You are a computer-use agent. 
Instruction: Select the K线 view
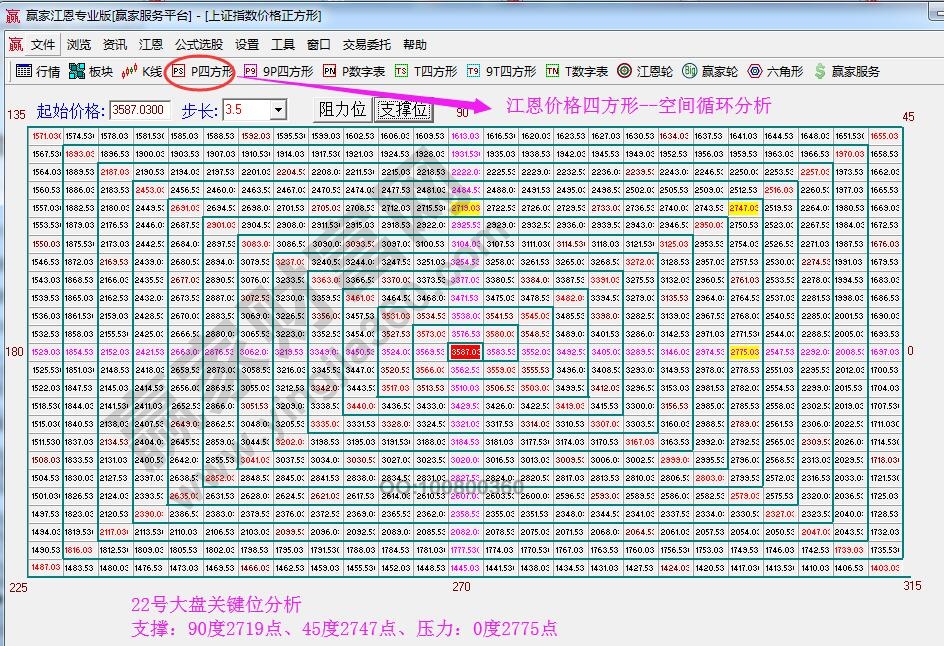[143, 72]
